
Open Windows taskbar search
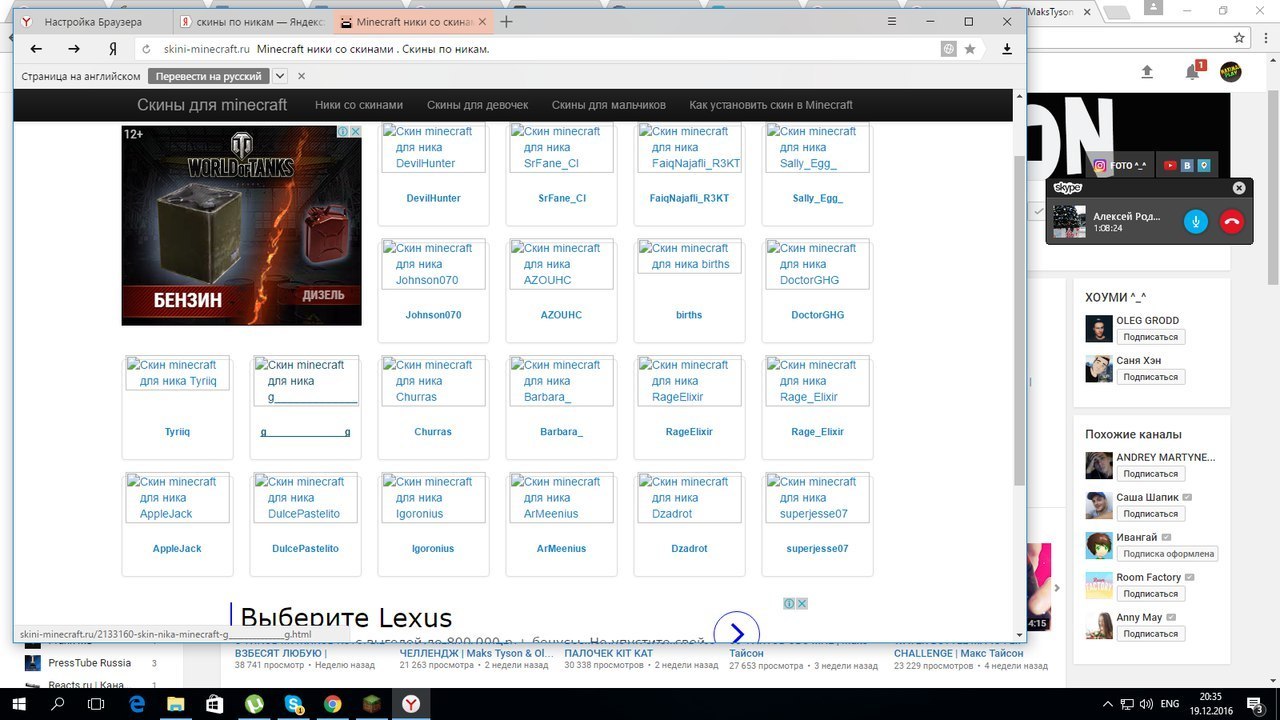tap(57, 704)
